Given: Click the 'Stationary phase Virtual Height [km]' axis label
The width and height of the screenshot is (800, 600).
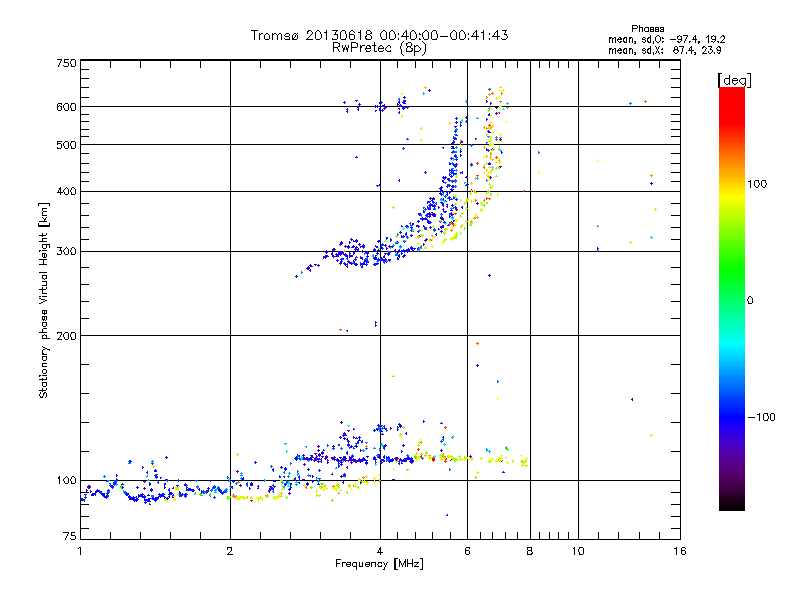Looking at the screenshot, I should point(44,301).
